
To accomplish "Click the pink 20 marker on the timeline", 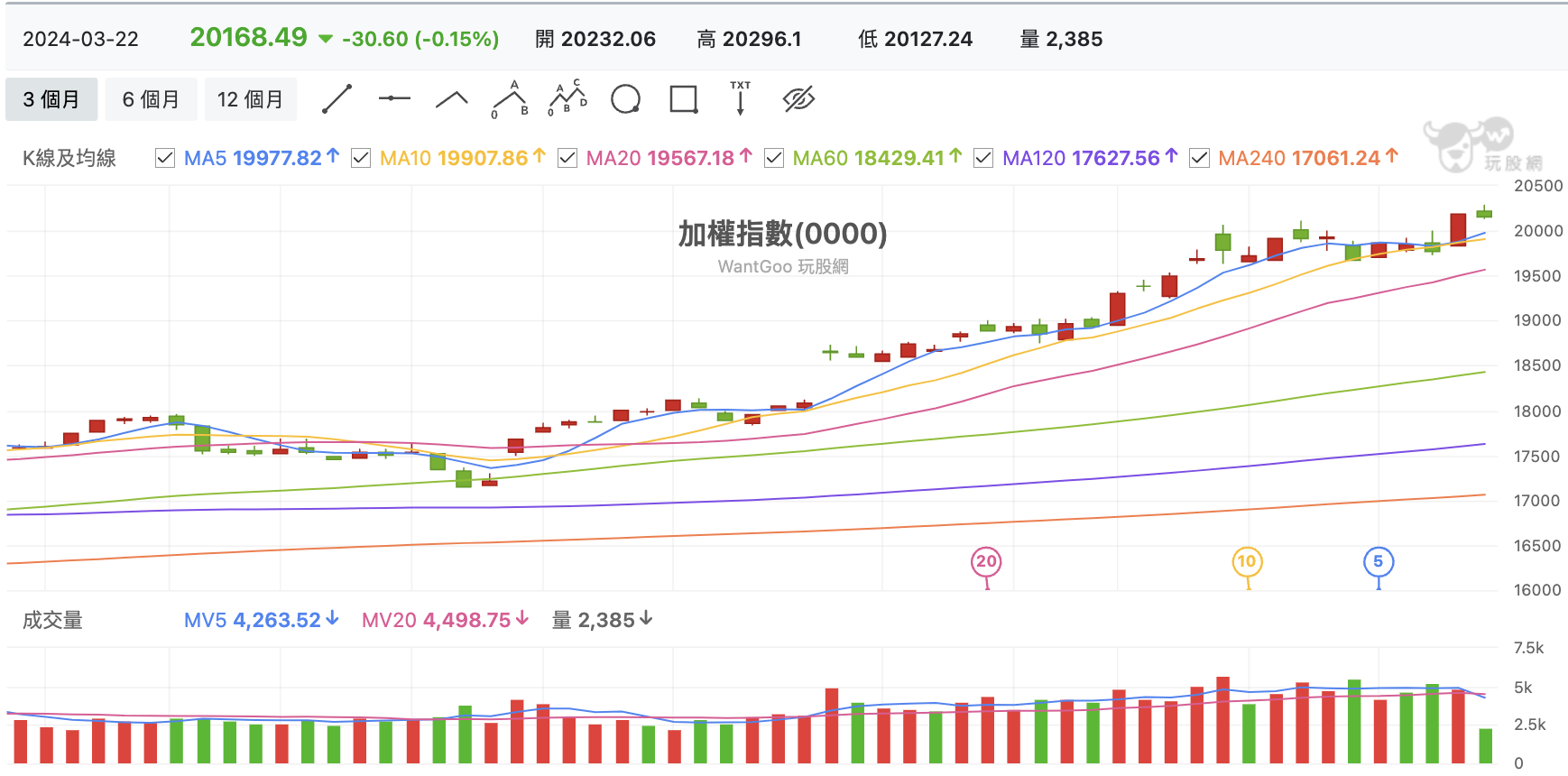I will tap(987, 562).
